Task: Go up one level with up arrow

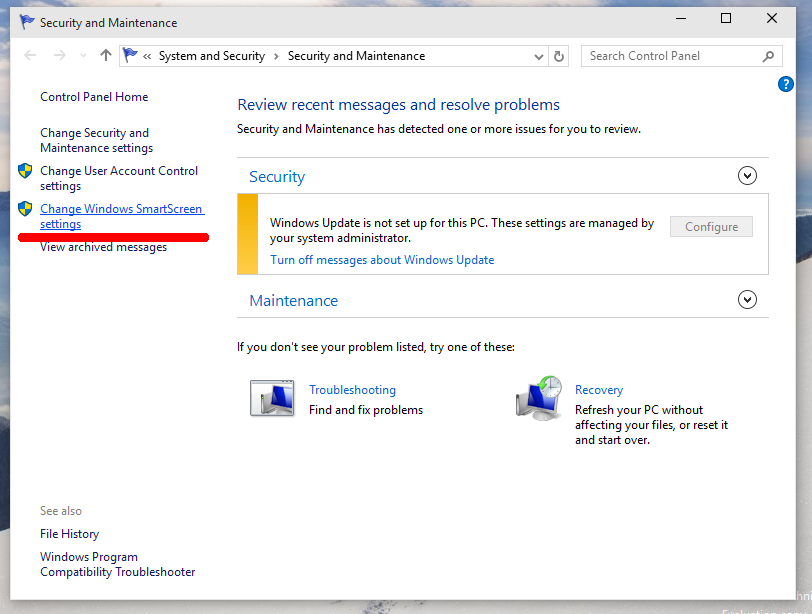Action: [x=106, y=55]
